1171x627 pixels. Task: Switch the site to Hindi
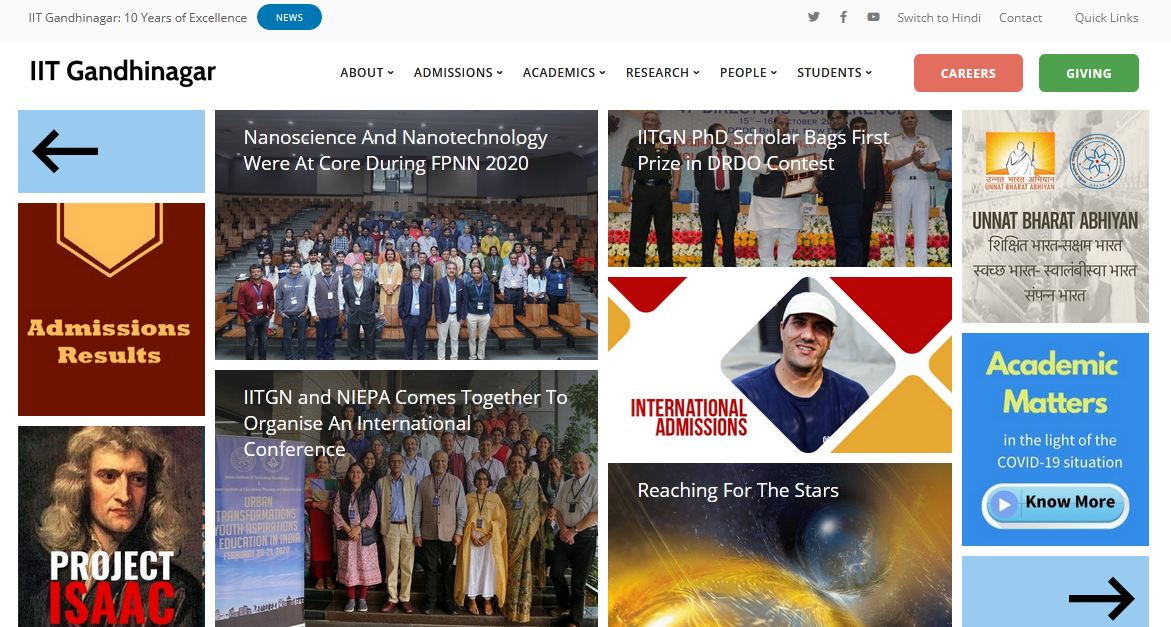(939, 17)
